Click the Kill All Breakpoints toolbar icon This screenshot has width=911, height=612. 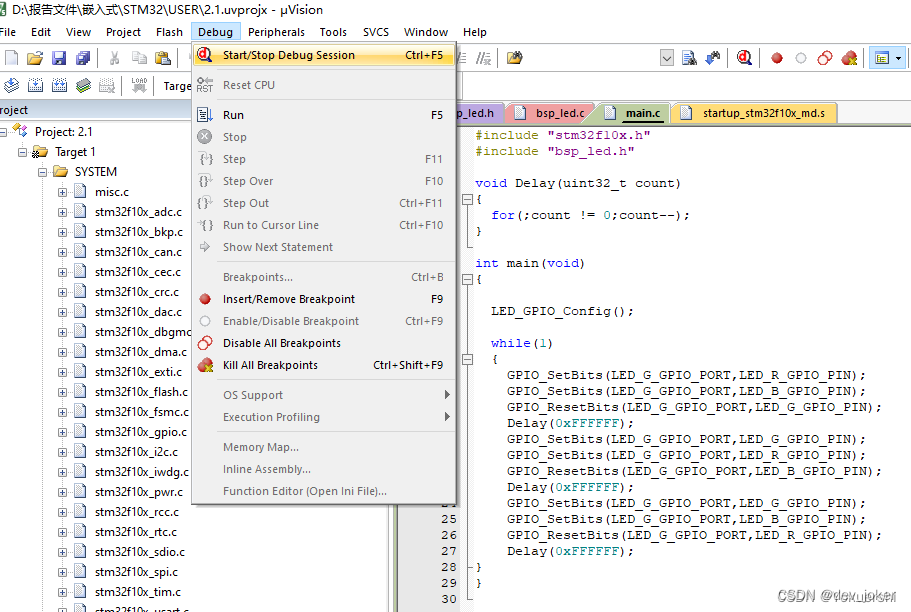pyautogui.click(x=849, y=58)
